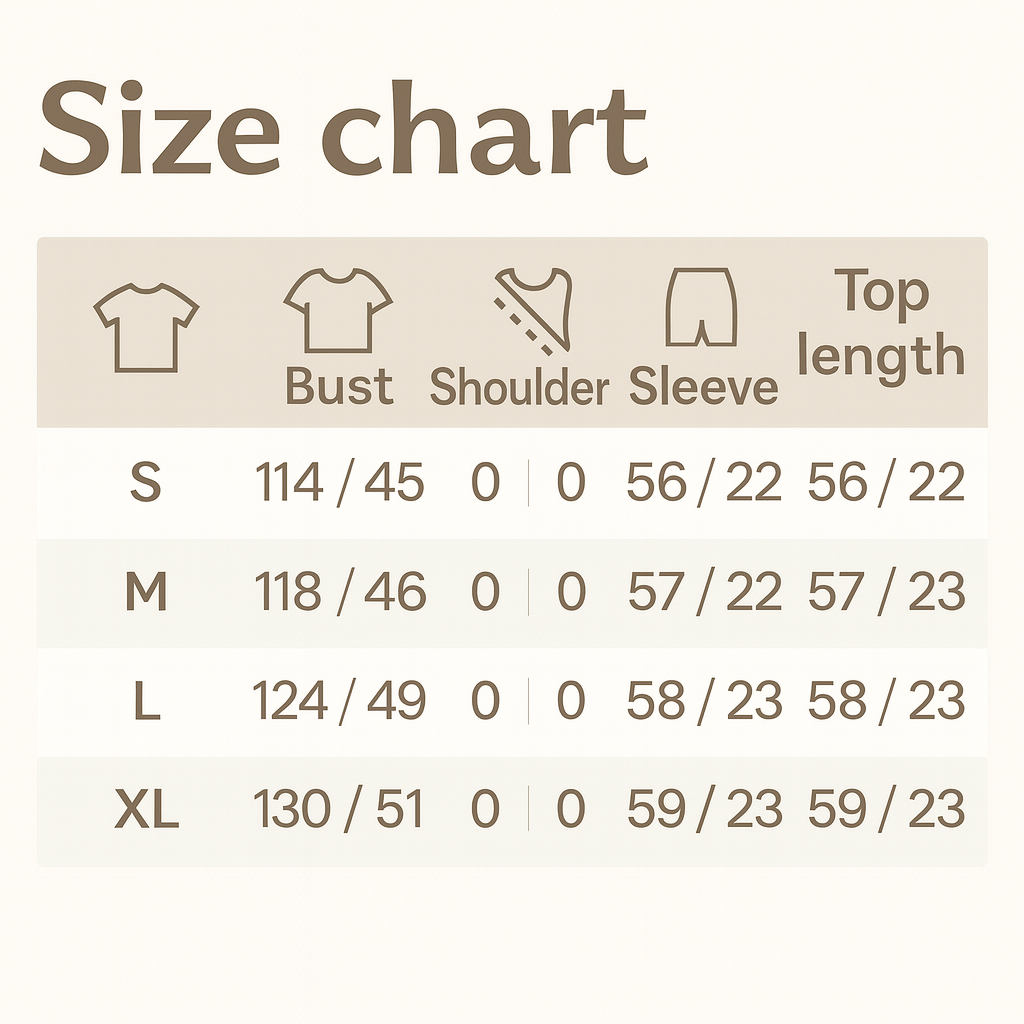Select the "Bust" column header label
The height and width of the screenshot is (1024, 1024).
(339, 386)
